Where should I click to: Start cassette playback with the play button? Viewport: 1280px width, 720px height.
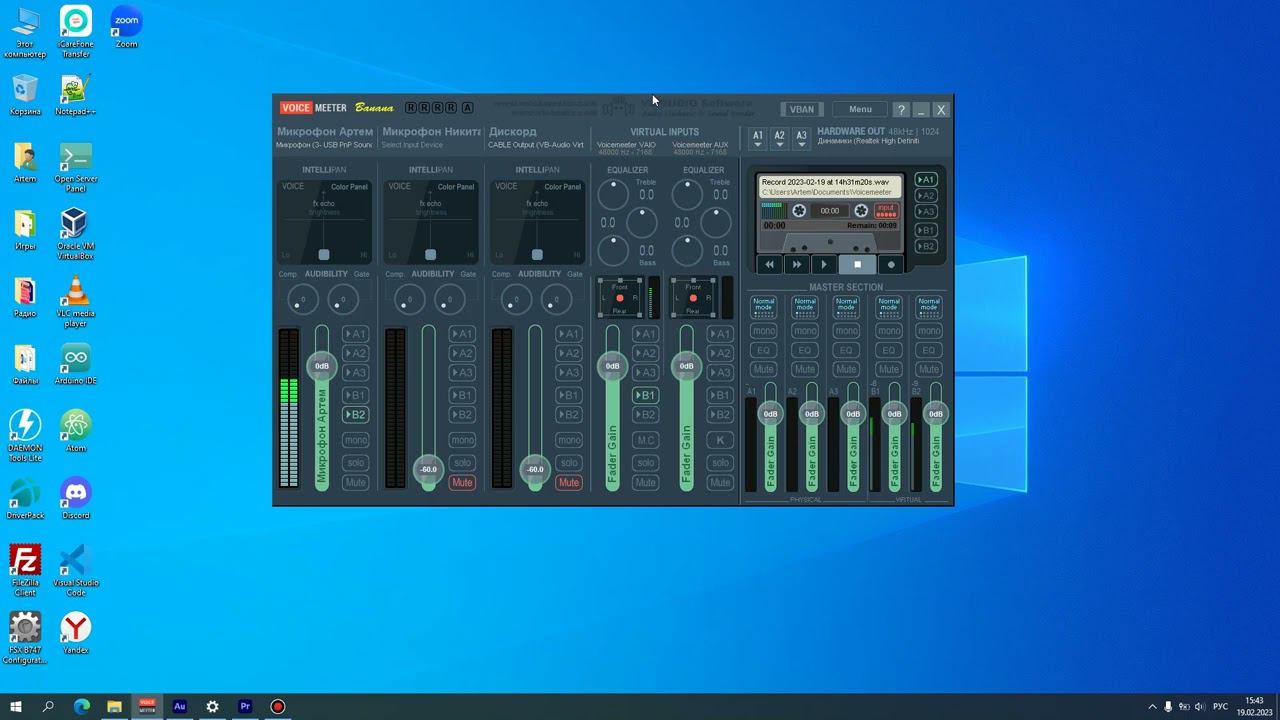tap(824, 265)
